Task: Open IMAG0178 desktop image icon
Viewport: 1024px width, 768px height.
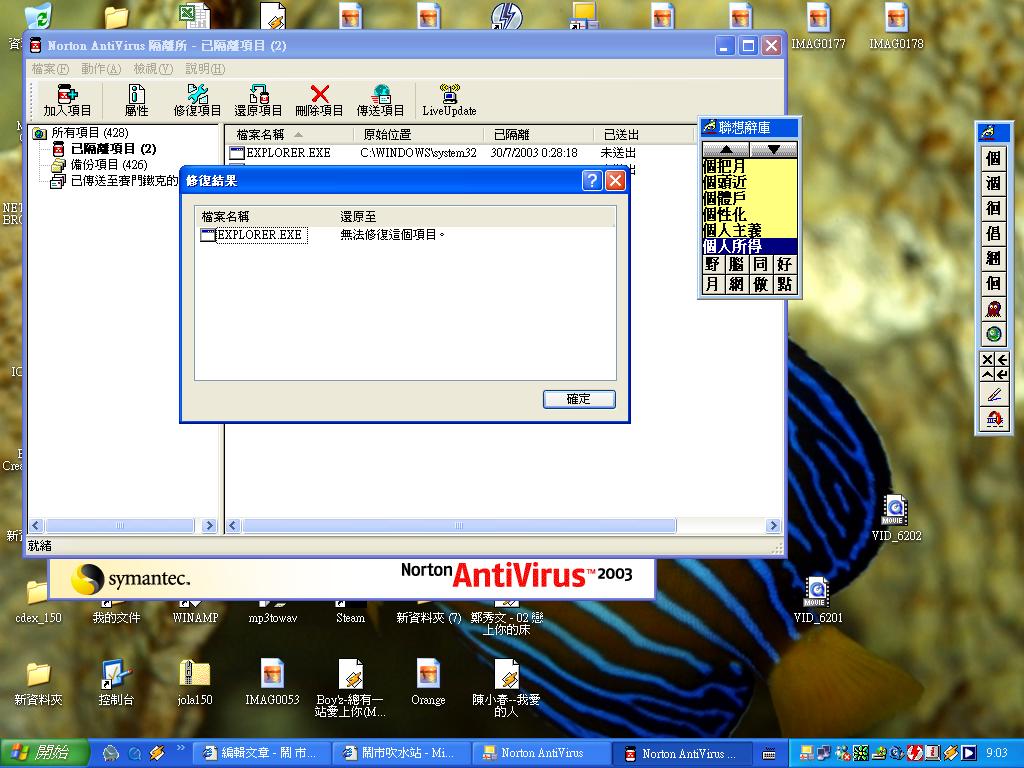Action: pos(896,26)
